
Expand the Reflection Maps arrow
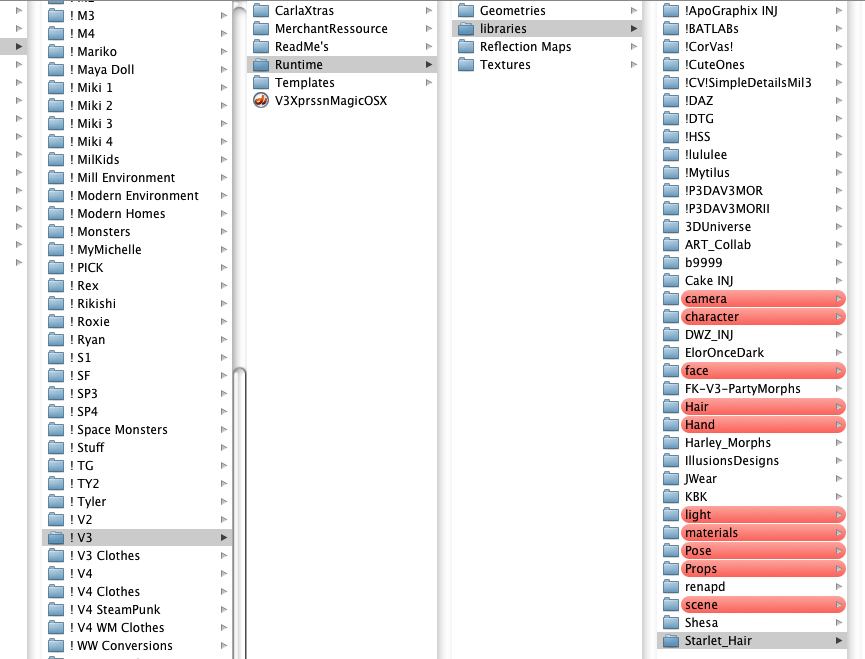634,47
